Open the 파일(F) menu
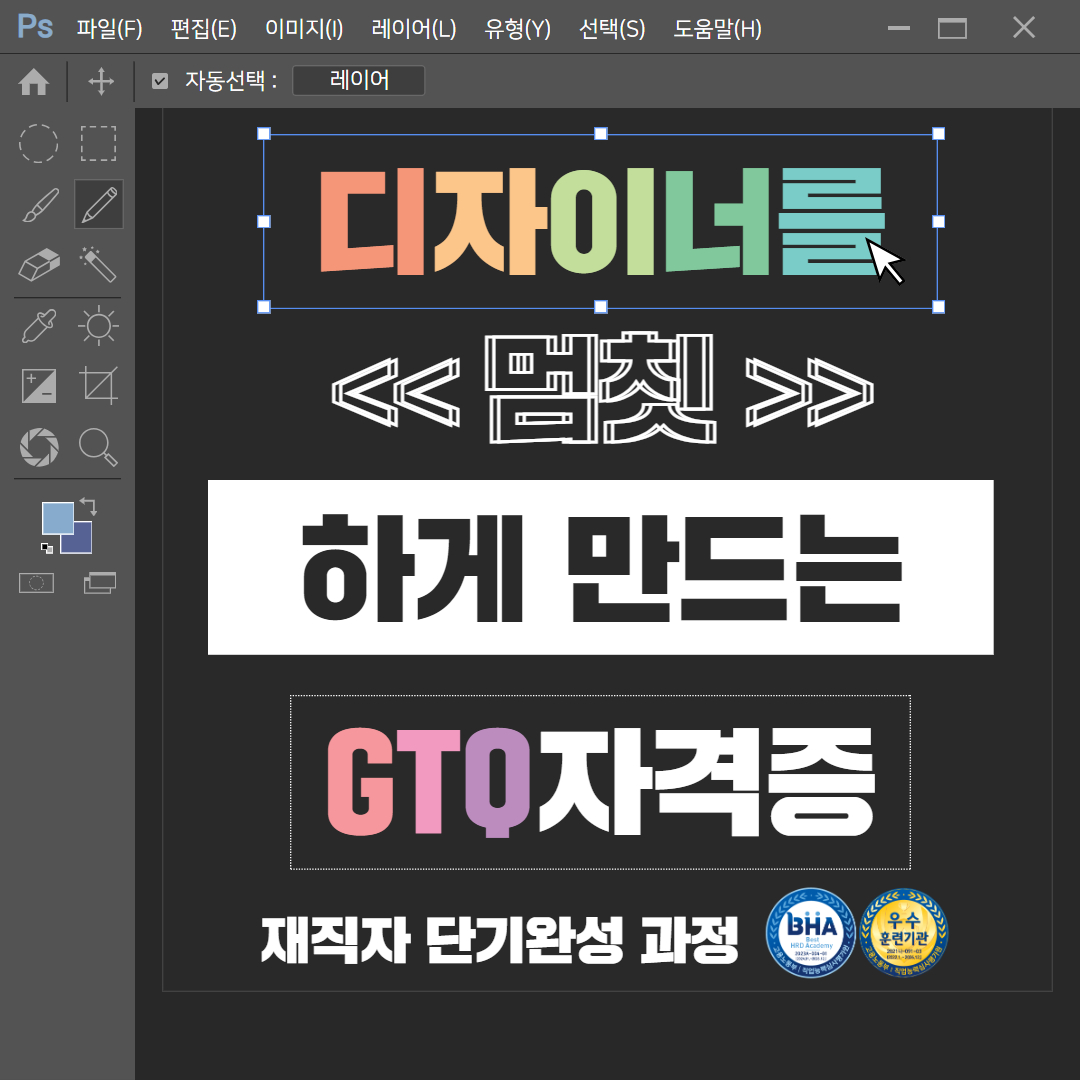1080x1080 pixels. (x=109, y=29)
